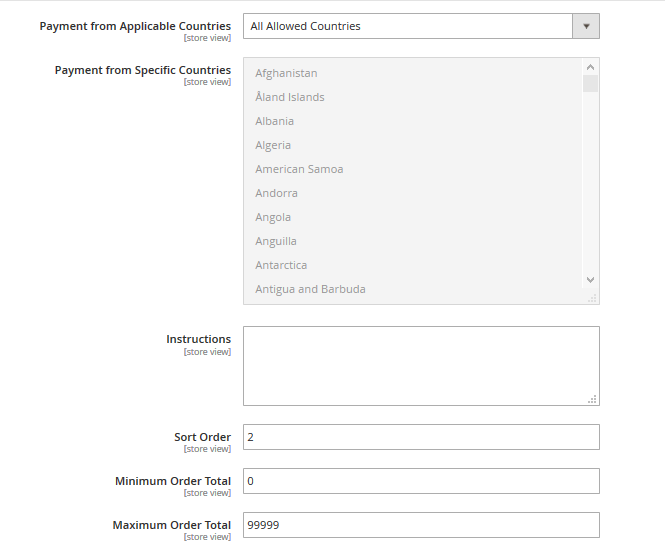665x559 pixels.
Task: Select American Samoa from the list
Action: click(x=299, y=169)
